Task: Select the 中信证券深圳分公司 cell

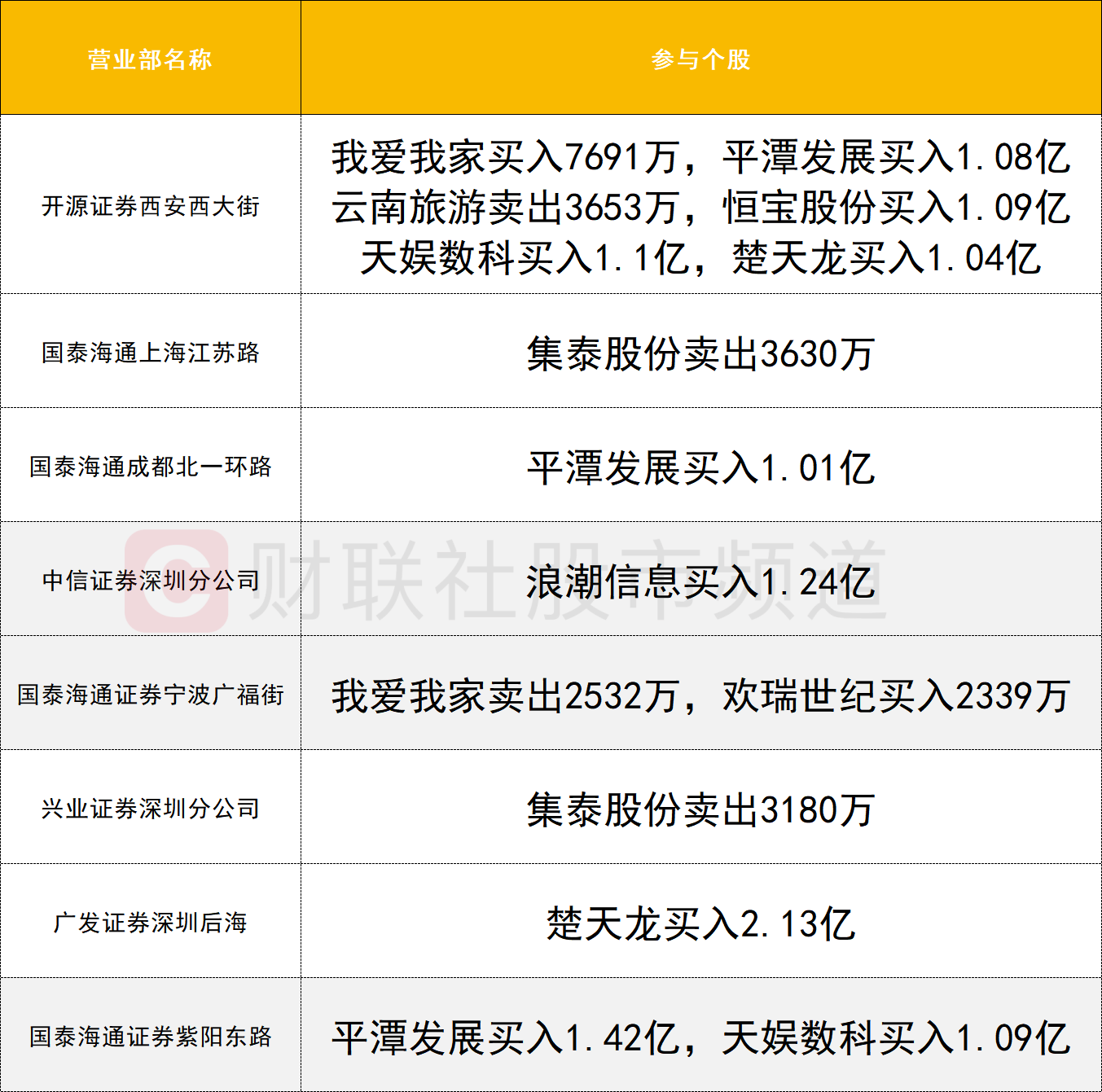Action: point(151,581)
